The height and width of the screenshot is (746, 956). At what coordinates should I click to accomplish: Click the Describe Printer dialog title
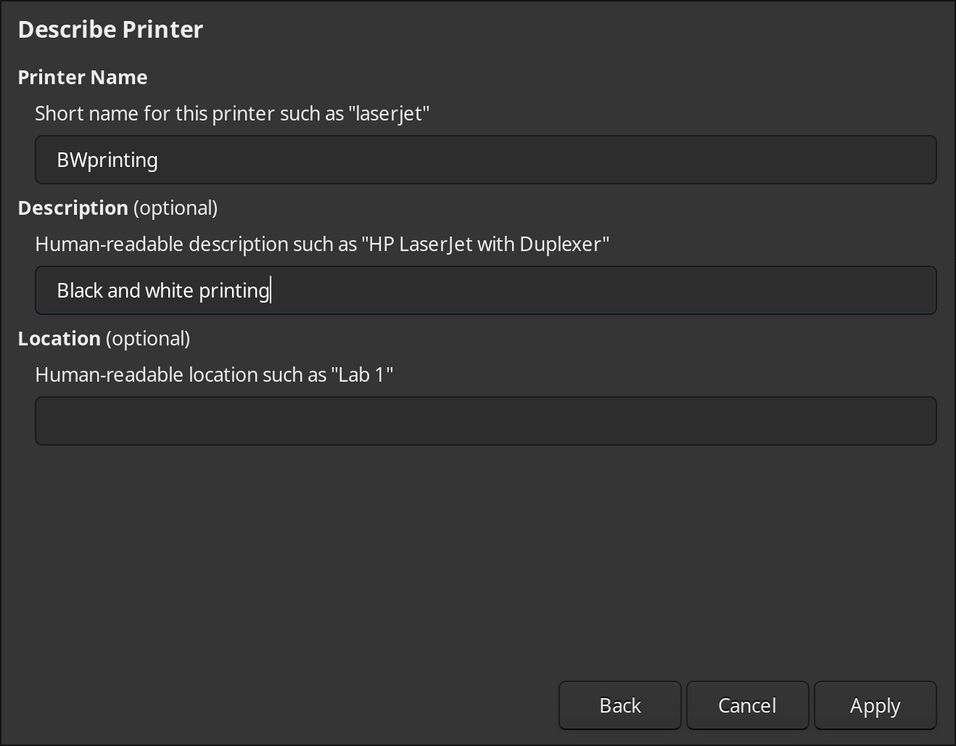(110, 29)
